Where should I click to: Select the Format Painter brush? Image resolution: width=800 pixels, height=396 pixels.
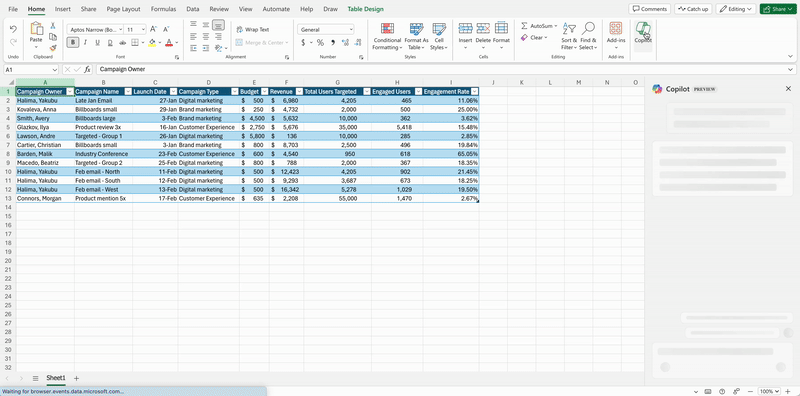[x=53, y=48]
